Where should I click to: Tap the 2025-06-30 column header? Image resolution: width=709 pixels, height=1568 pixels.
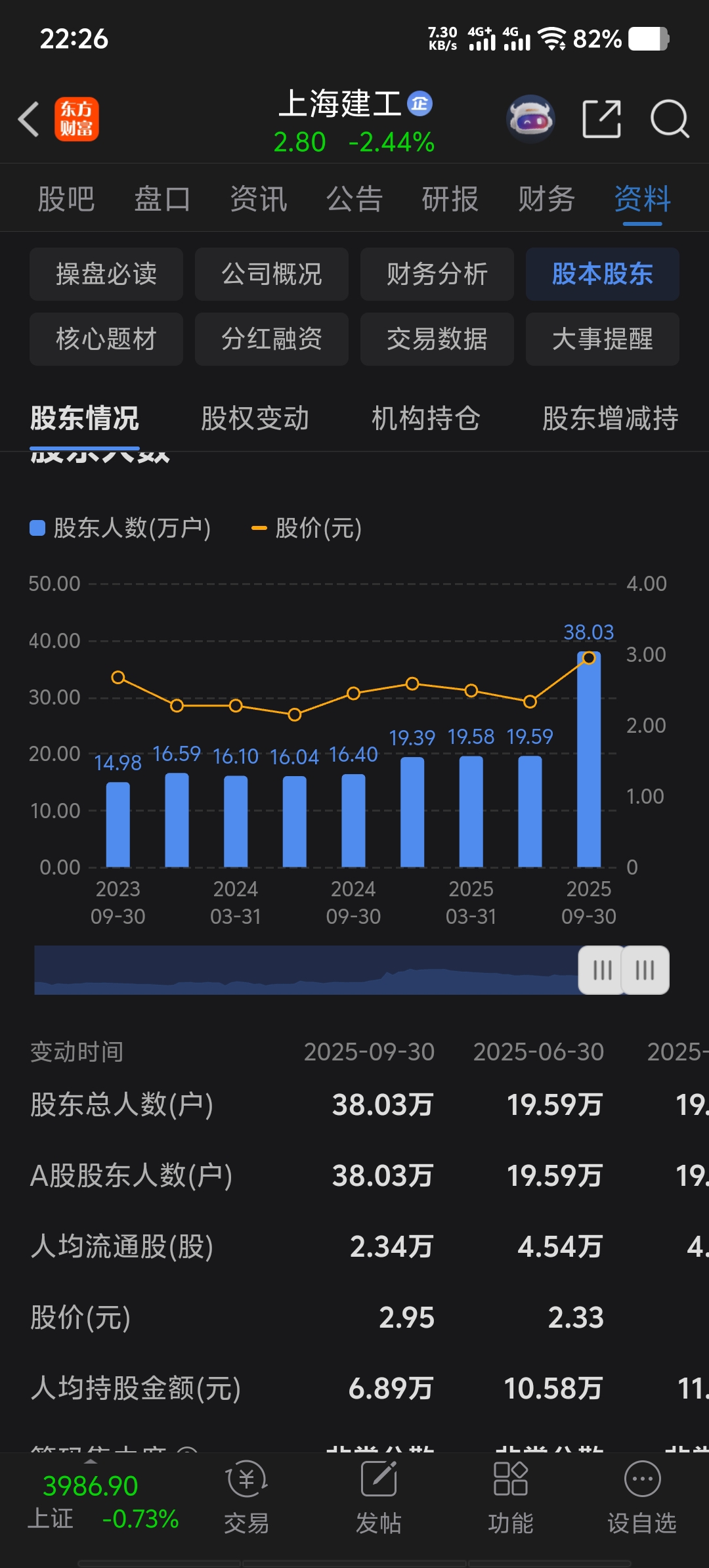click(538, 1052)
